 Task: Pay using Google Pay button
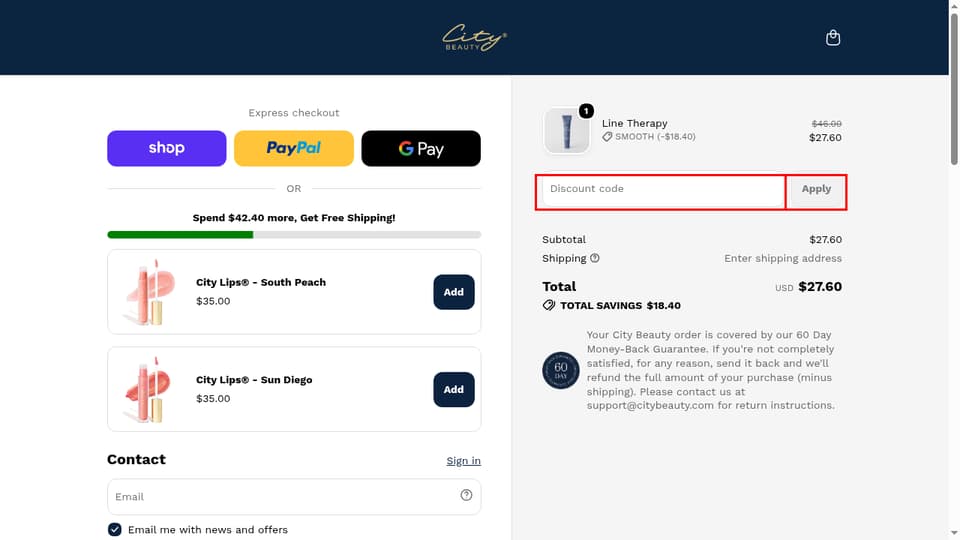[x=421, y=148]
